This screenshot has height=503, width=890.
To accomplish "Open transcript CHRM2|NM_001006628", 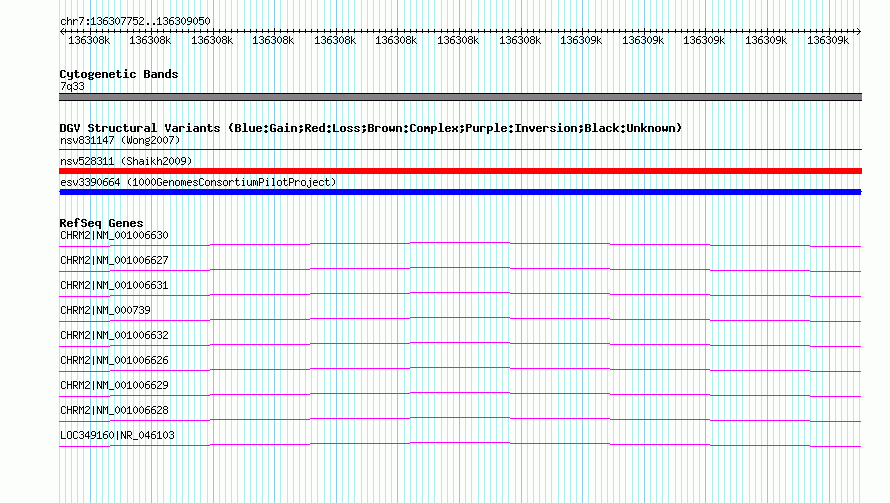I will pos(114,410).
